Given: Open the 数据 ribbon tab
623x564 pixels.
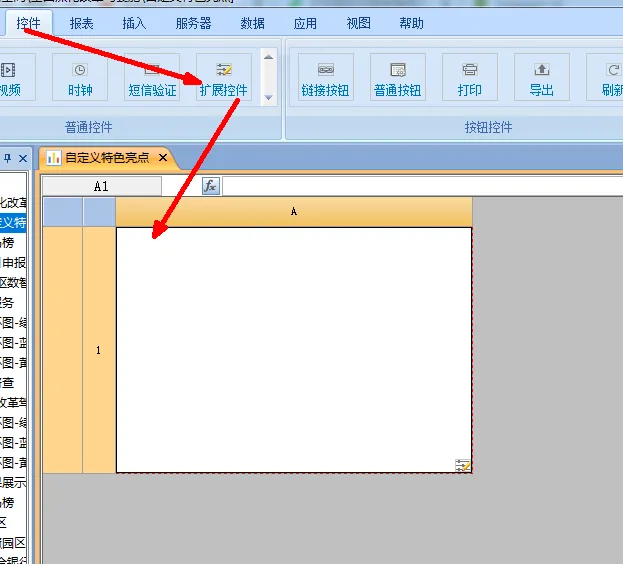Looking at the screenshot, I should click(253, 23).
